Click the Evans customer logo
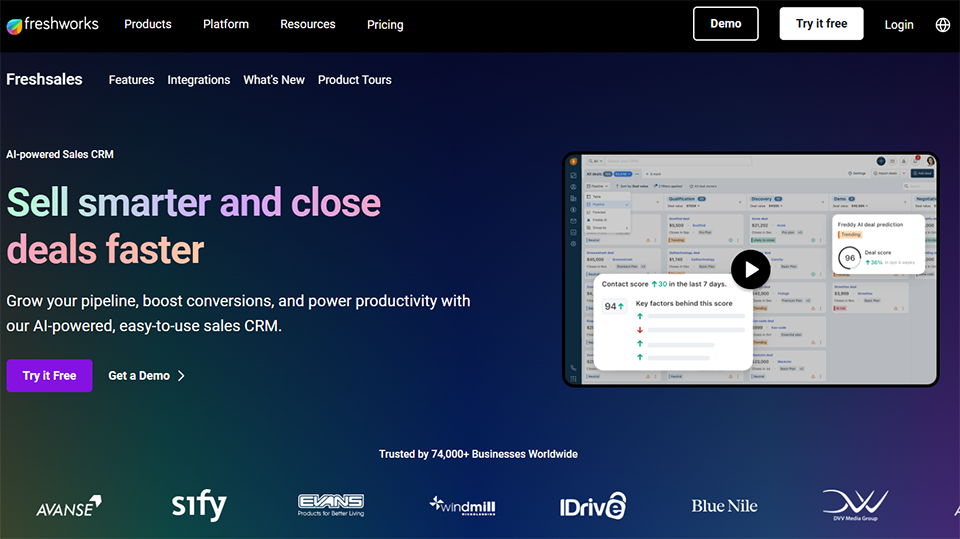The width and height of the screenshot is (960, 539). (x=331, y=505)
